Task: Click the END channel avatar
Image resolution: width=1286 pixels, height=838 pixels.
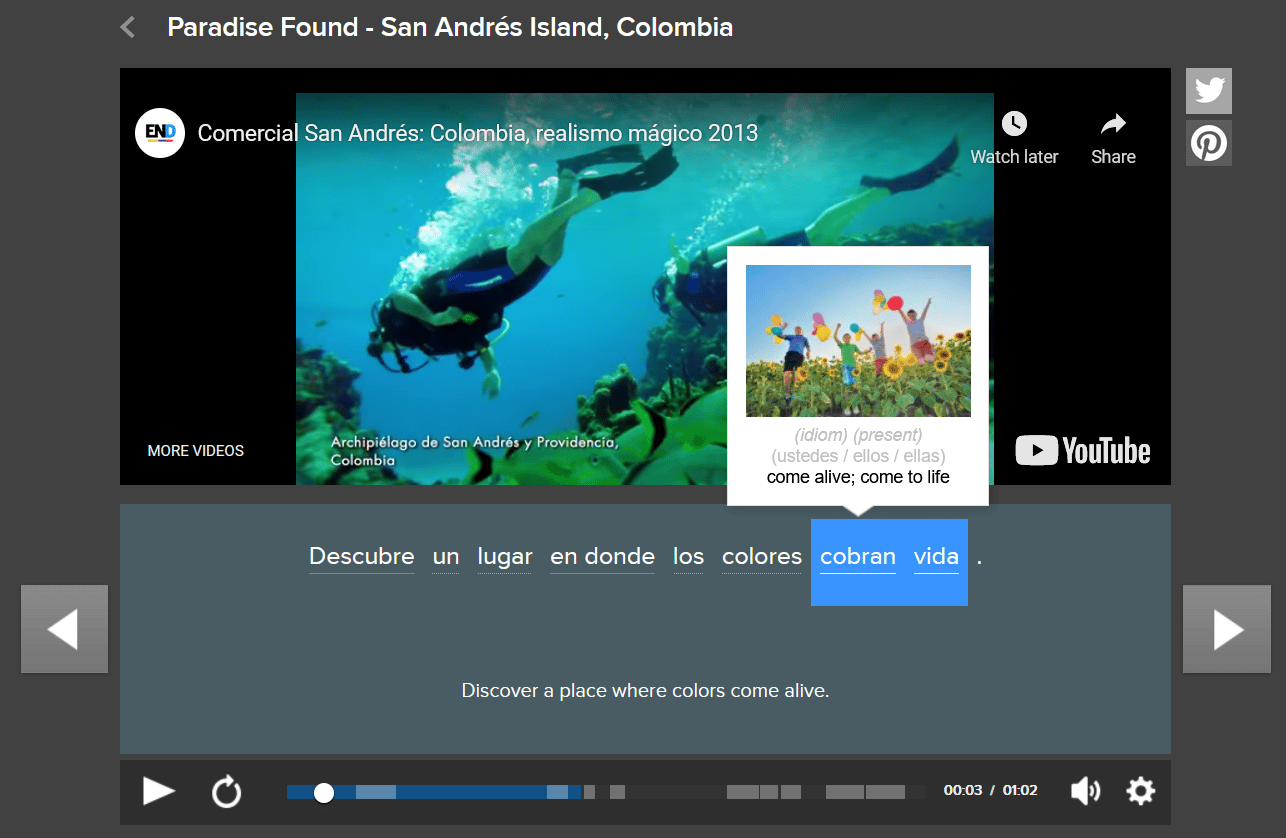Action: tap(160, 133)
